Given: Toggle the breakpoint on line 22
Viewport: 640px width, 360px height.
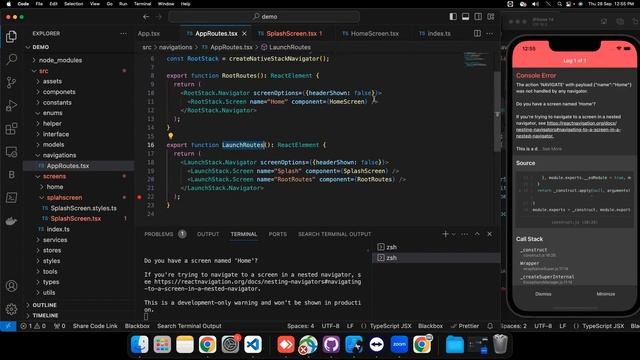Looking at the screenshot, I should click(139, 197).
